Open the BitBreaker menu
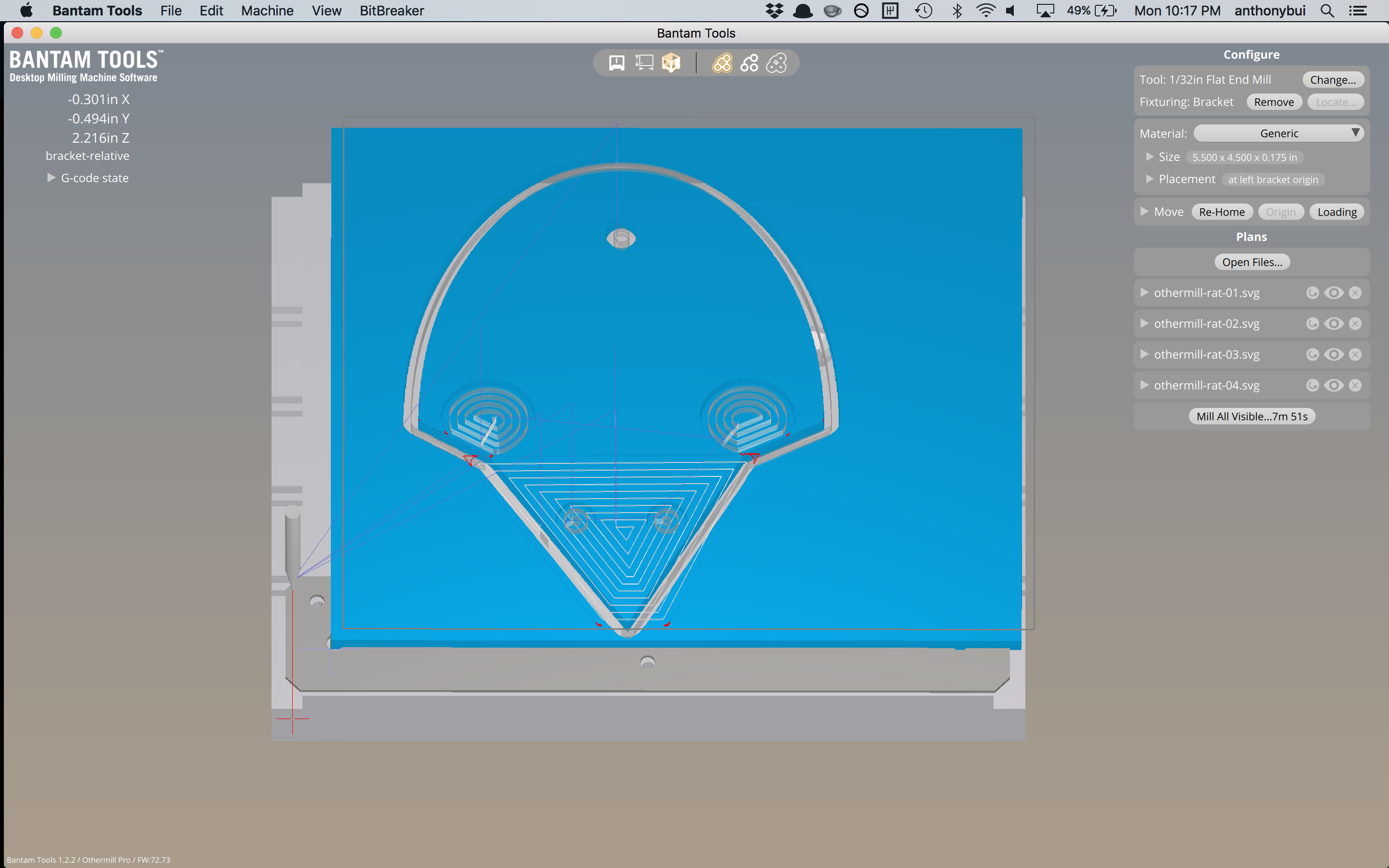This screenshot has height=868, width=1389. click(392, 10)
